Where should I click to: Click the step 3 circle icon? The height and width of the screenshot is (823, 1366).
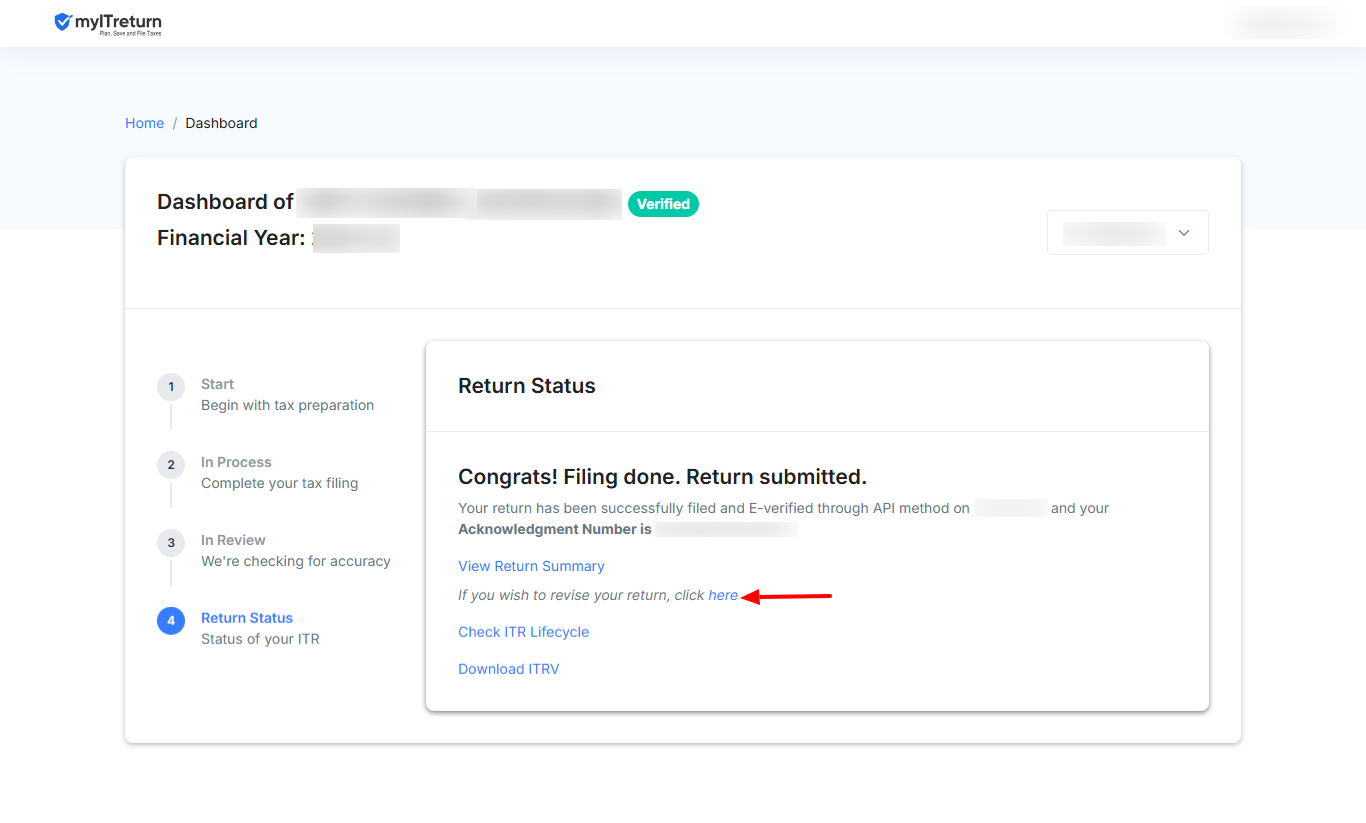[x=171, y=543]
